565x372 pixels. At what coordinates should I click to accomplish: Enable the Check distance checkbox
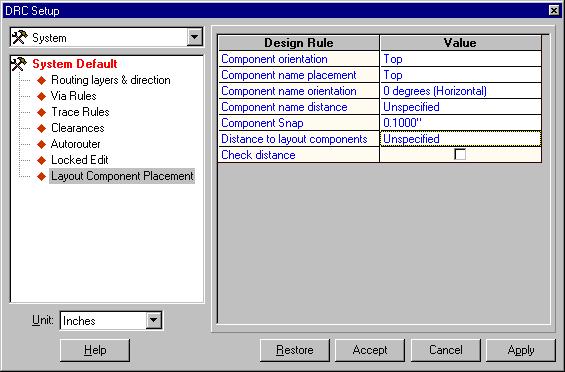tap(460, 154)
